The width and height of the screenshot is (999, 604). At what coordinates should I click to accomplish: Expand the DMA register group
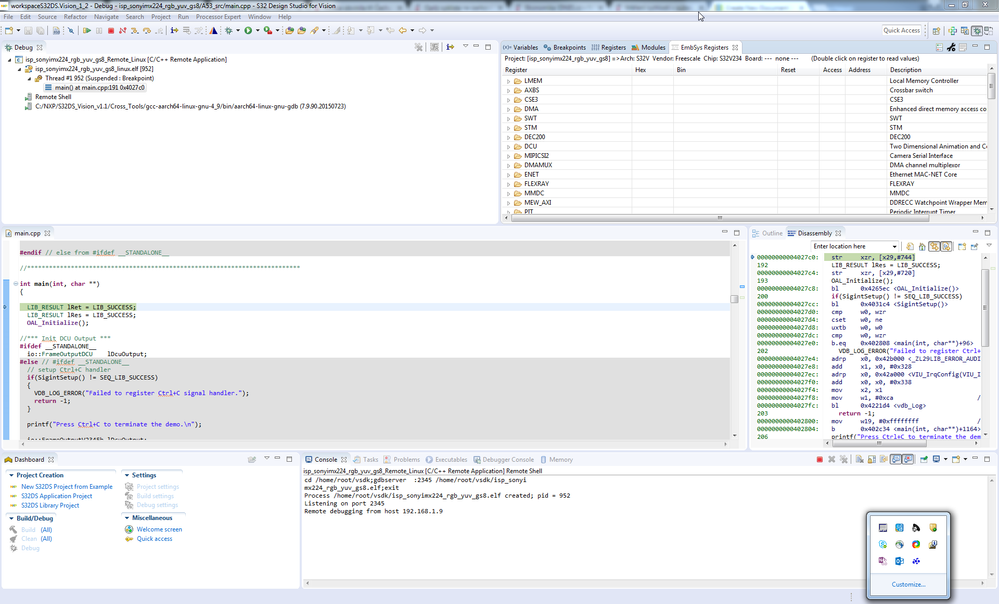[x=509, y=108]
